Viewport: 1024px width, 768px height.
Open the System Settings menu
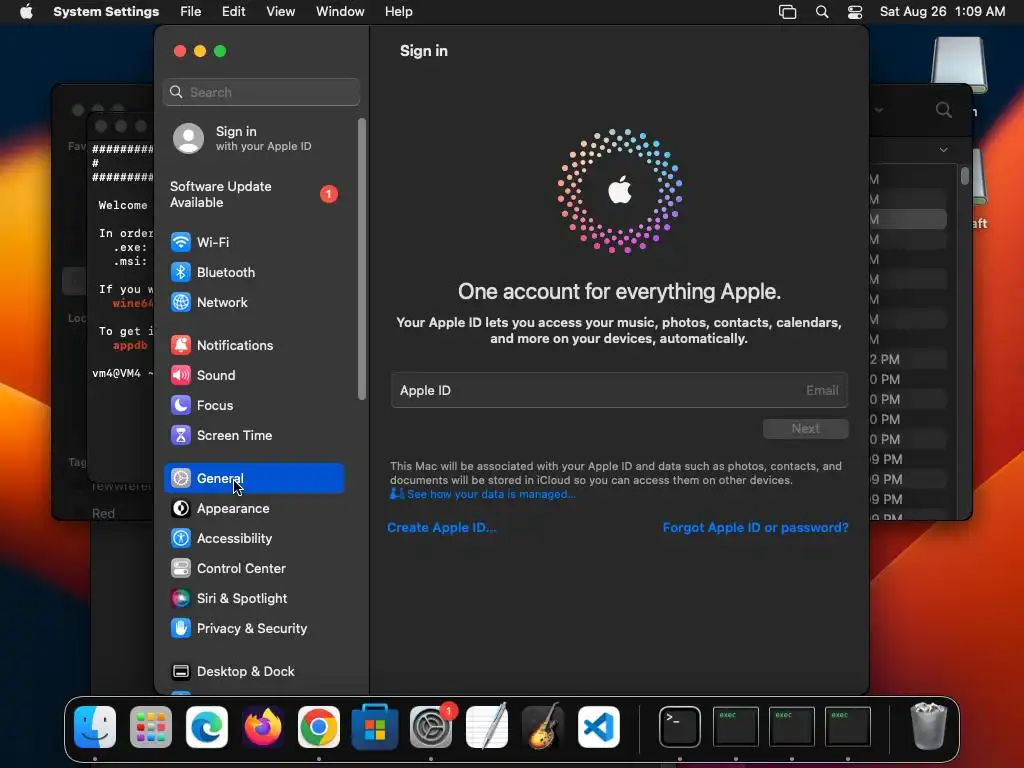[x=106, y=12]
